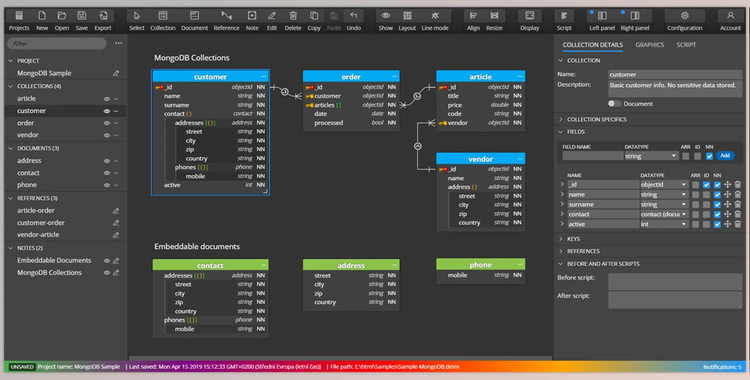This screenshot has height=380, width=750.
Task: Toggle visibility of vendor collection
Action: pos(107,135)
